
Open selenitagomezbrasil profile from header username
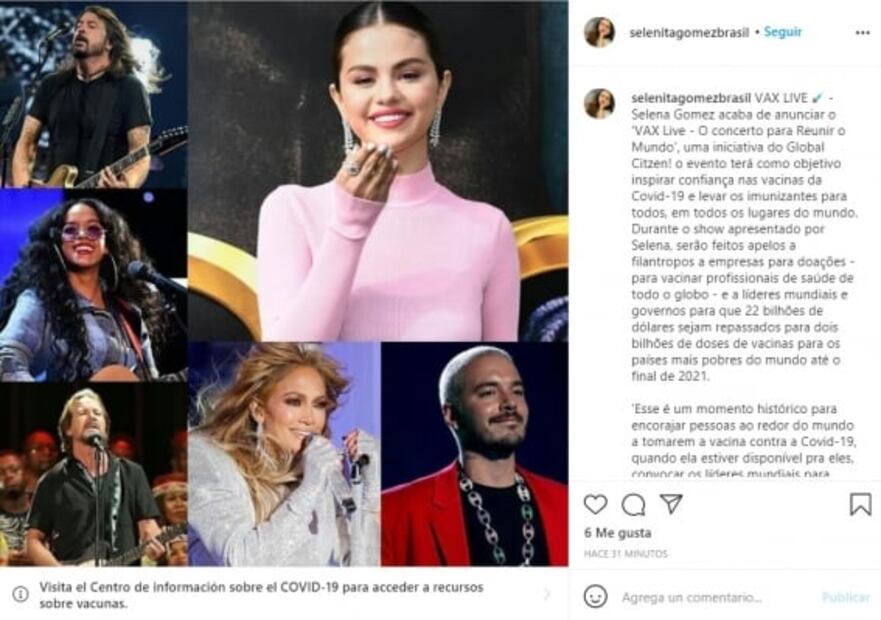tap(689, 33)
